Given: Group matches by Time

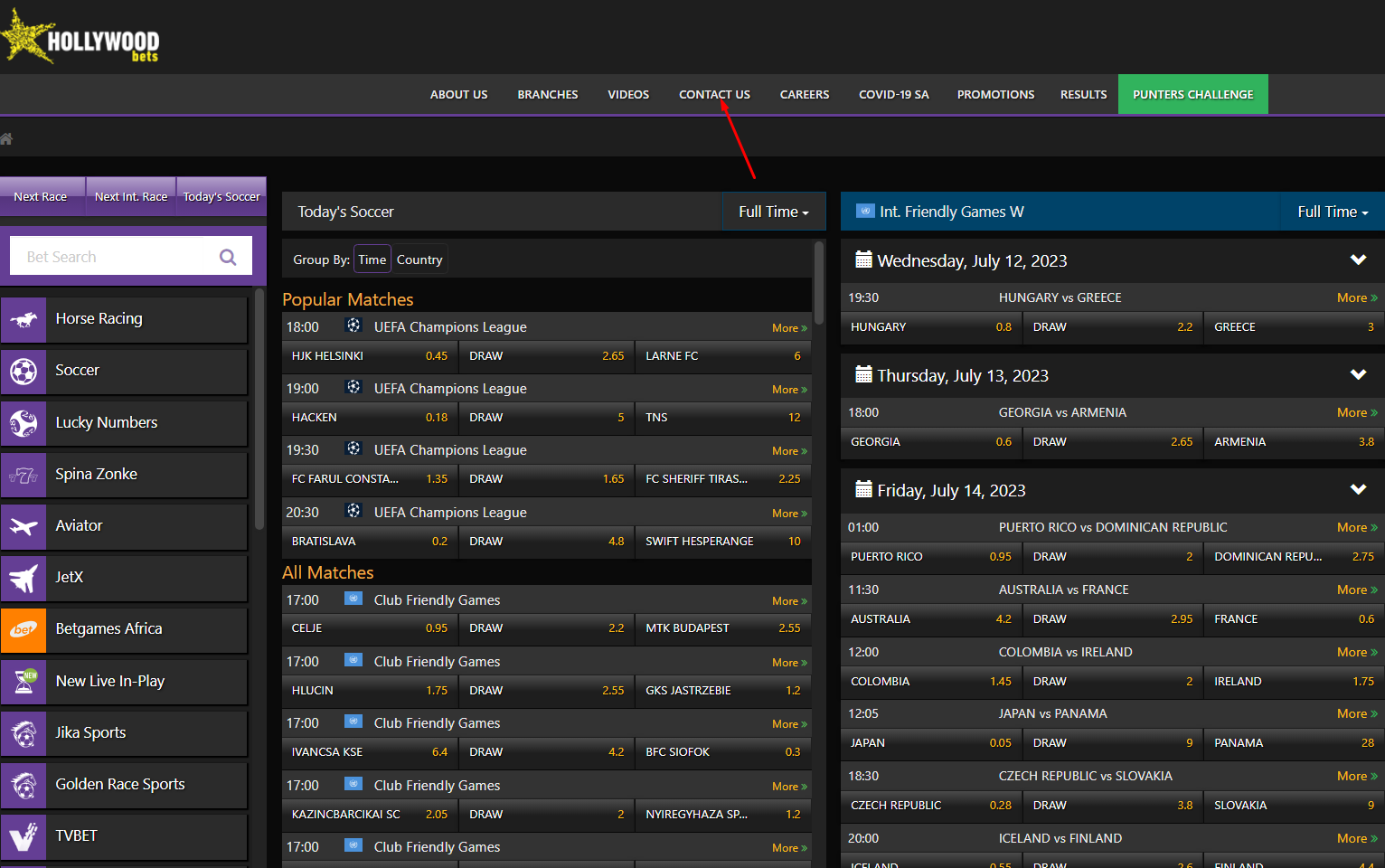Looking at the screenshot, I should tap(372, 259).
